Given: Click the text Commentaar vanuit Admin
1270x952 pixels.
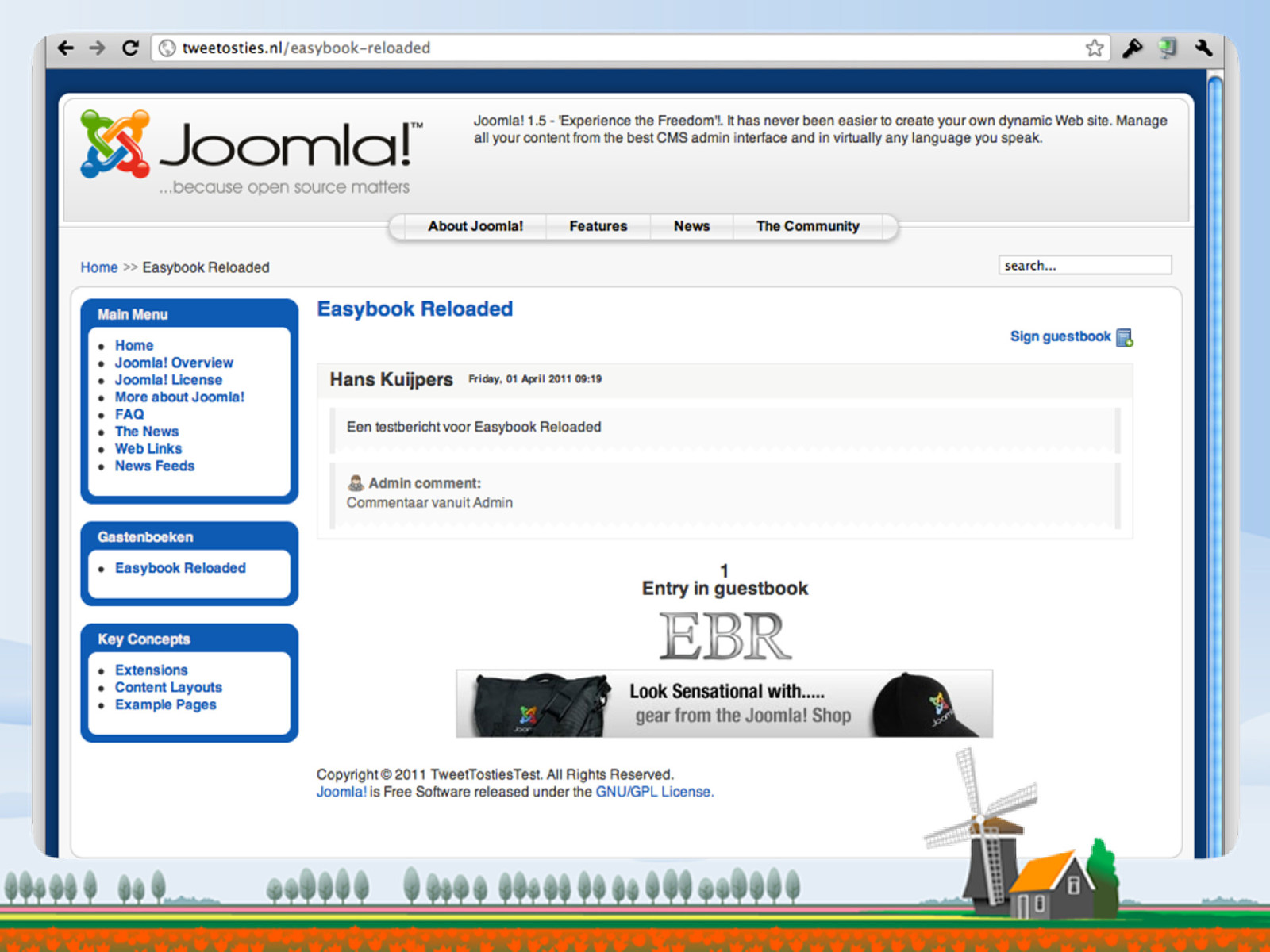Looking at the screenshot, I should tap(429, 502).
